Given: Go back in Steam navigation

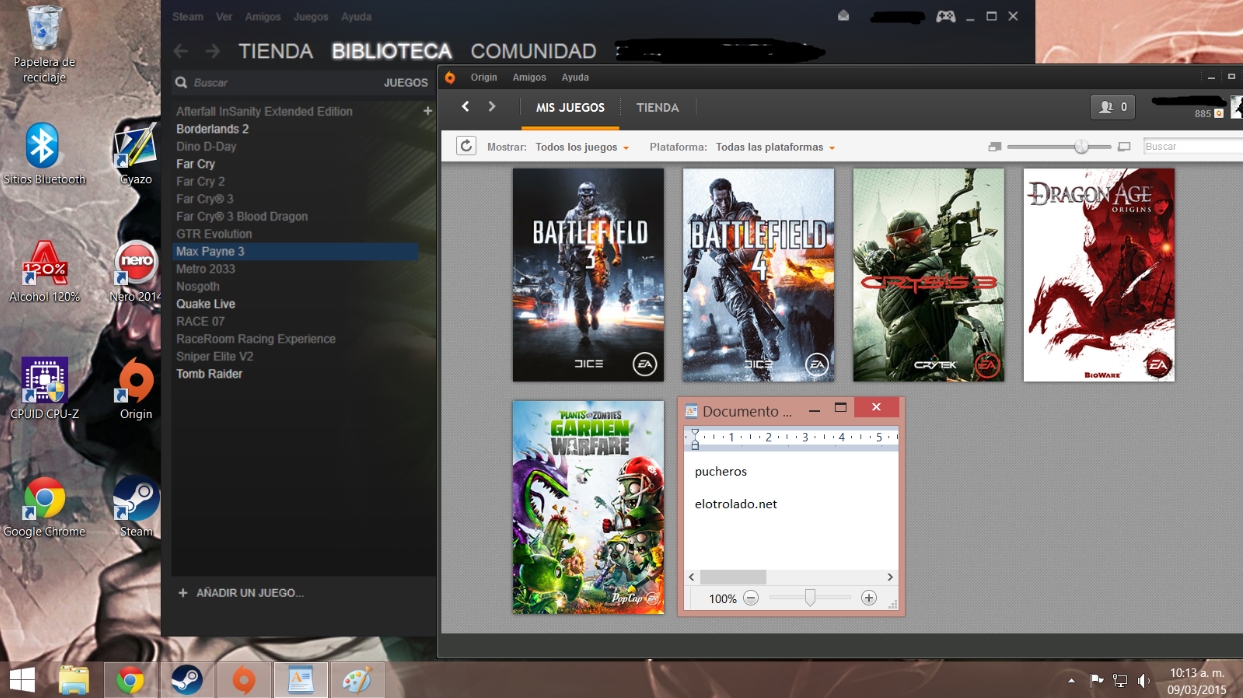Looking at the screenshot, I should (180, 51).
